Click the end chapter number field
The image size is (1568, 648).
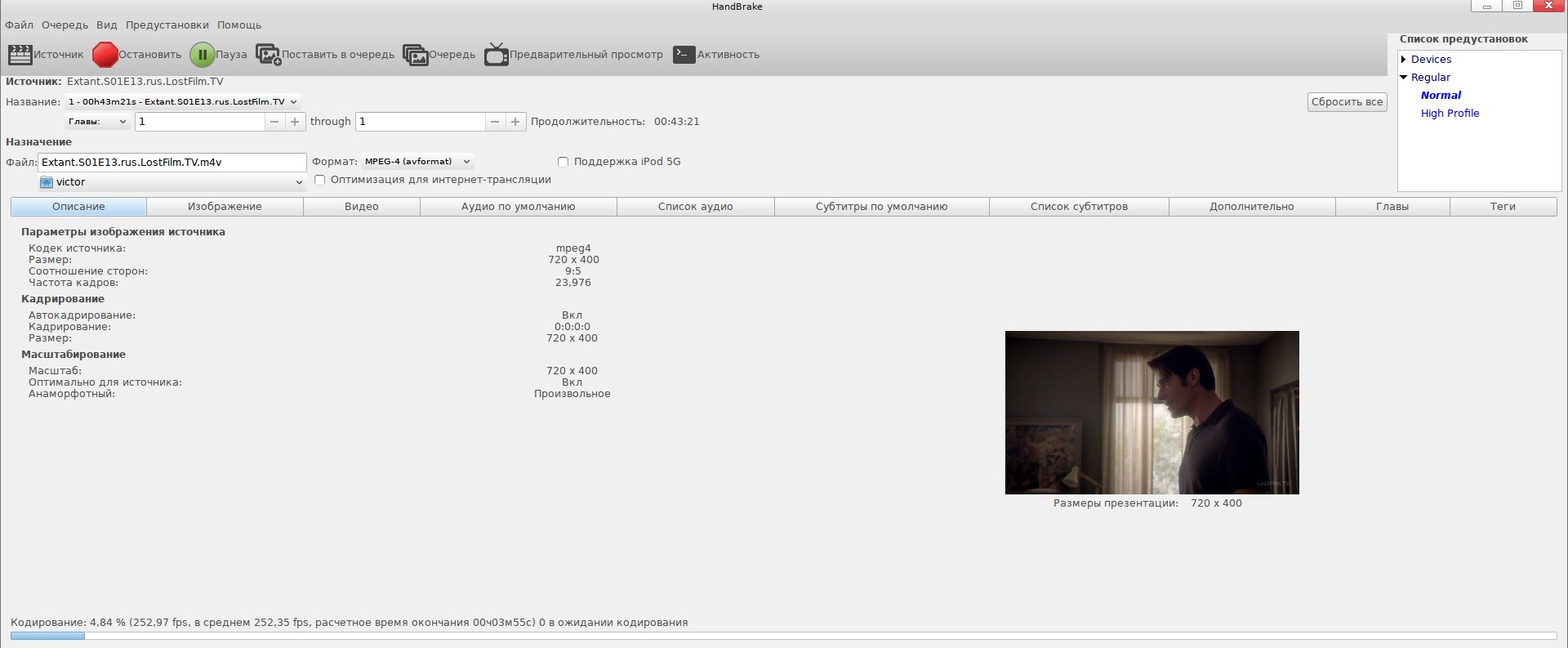[421, 122]
